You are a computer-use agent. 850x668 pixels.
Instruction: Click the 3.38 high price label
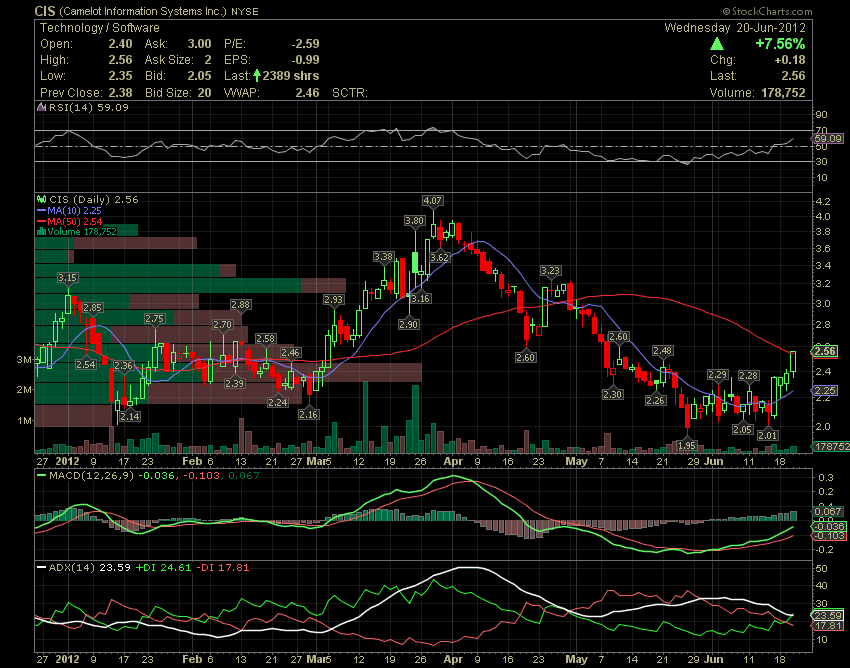click(384, 256)
